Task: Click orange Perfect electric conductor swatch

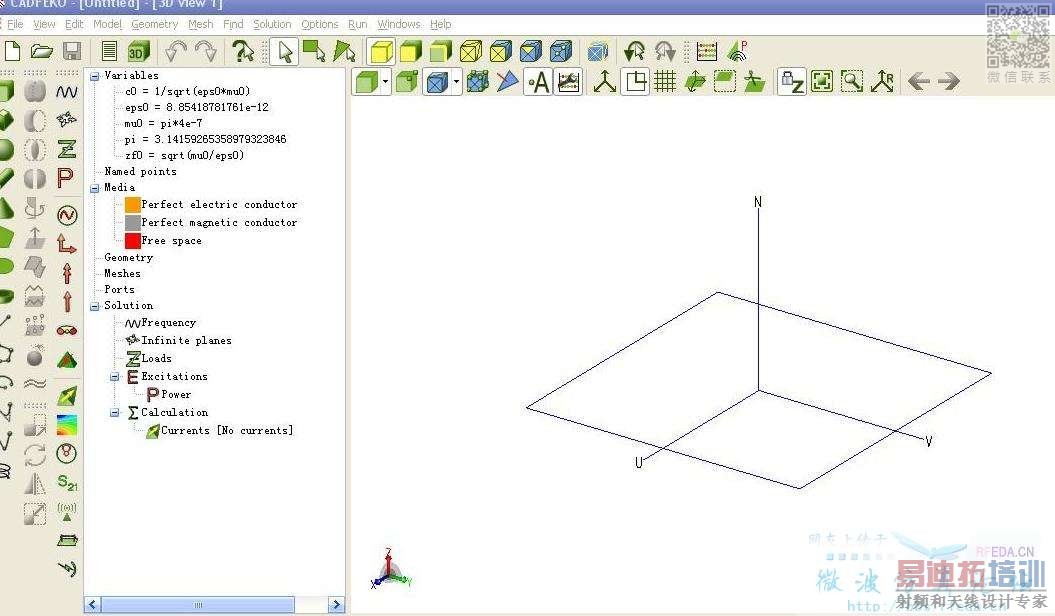Action: (x=133, y=204)
